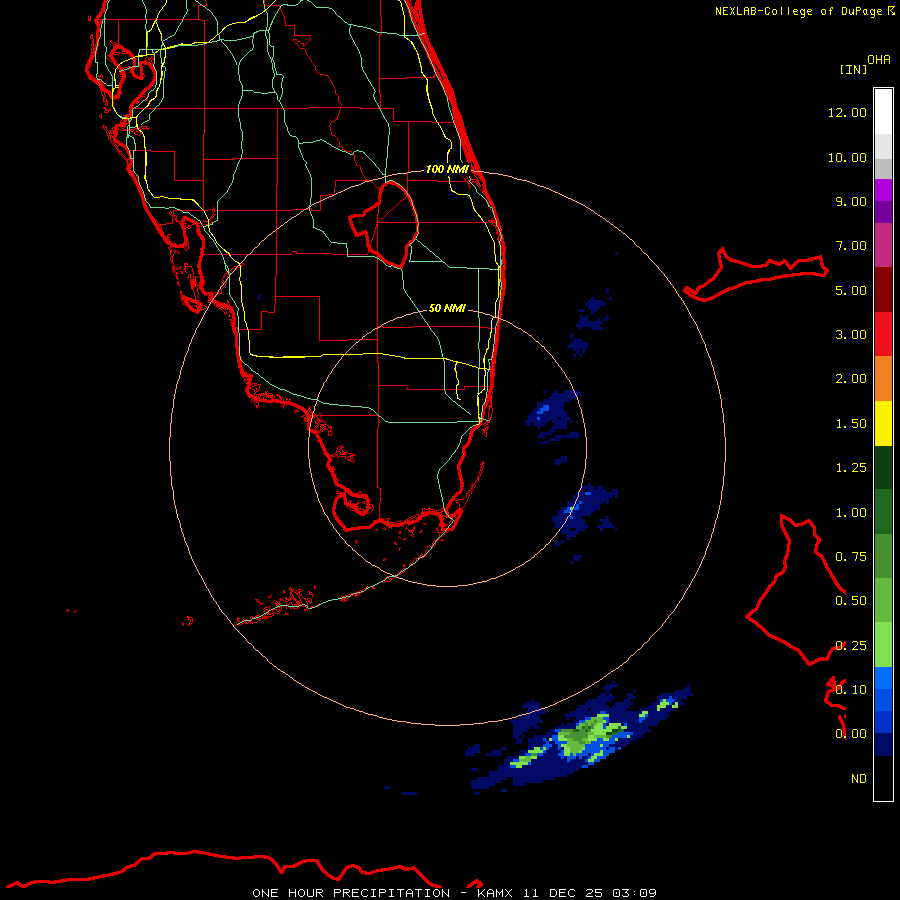
Task: Select the 9.00 legend value
Action: 851,201
